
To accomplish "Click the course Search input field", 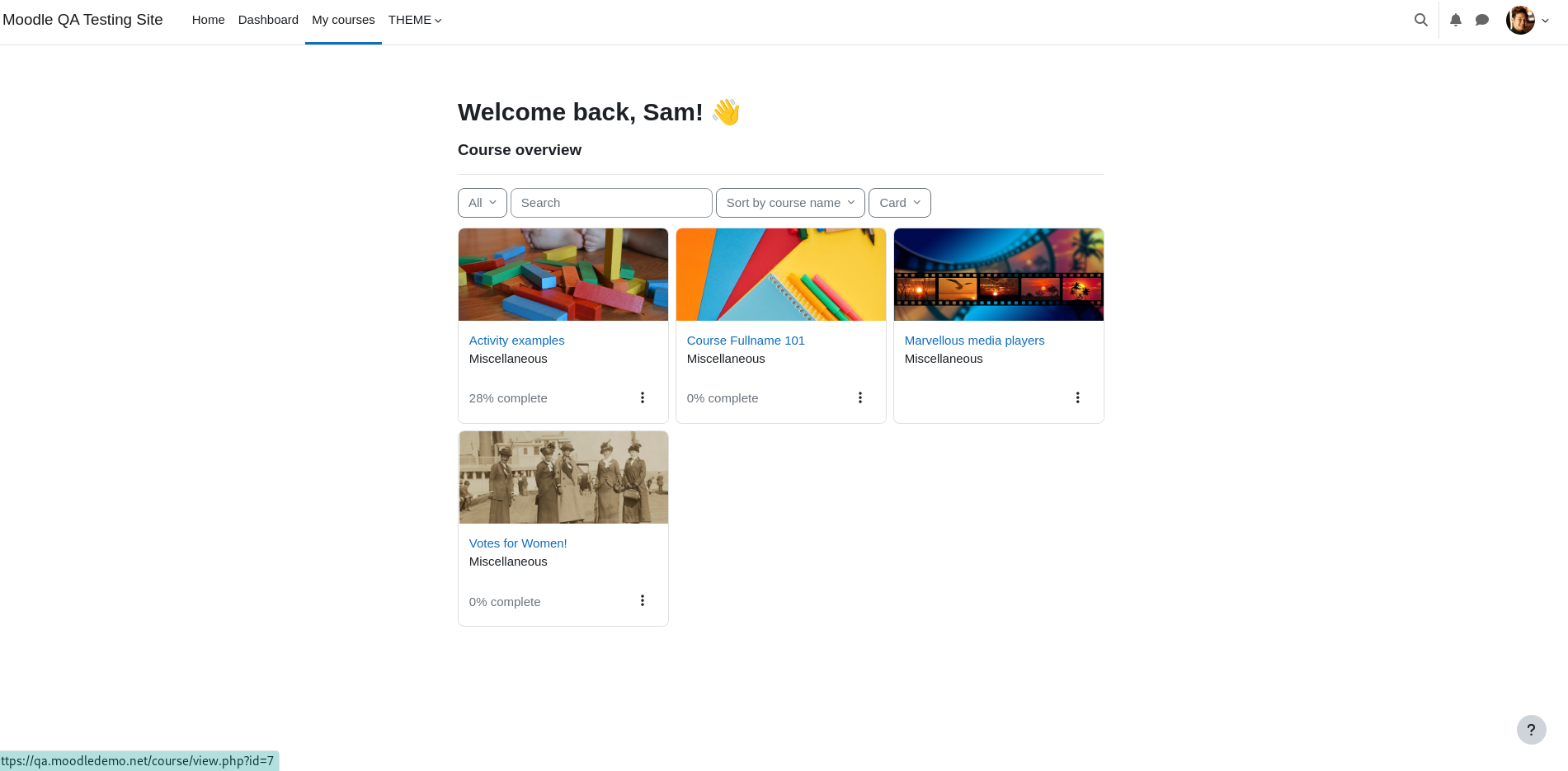I will 611,203.
